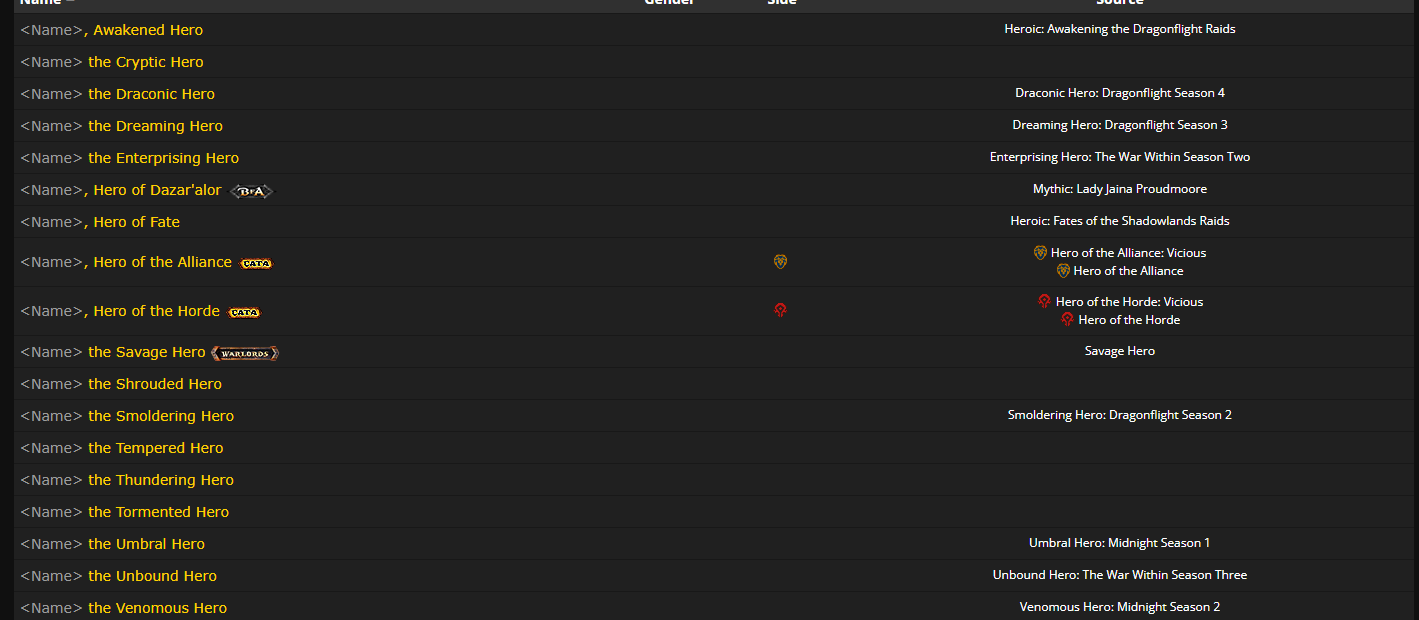The width and height of the screenshot is (1419, 620).
Task: Open the 'Hero of the Horde' title name
Action: [x=157, y=311]
